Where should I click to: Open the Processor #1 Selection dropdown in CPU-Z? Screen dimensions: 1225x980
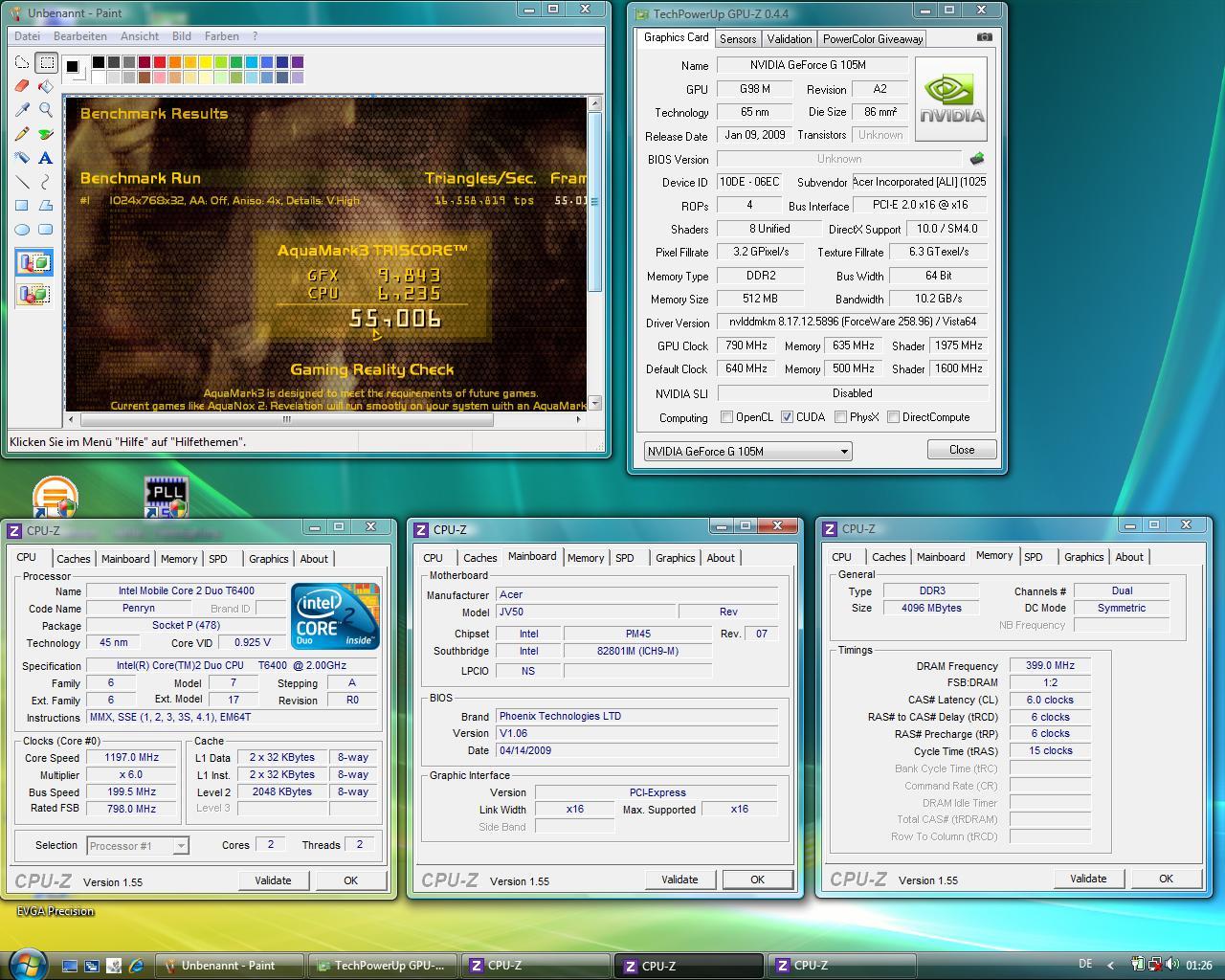pos(138,845)
